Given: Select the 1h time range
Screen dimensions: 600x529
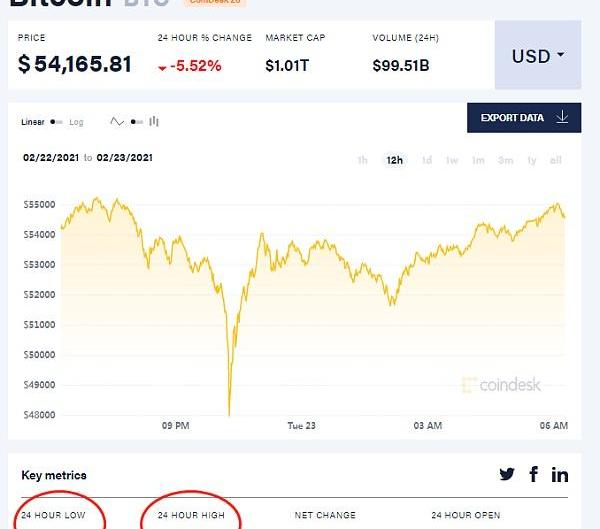Looking at the screenshot, I should (362, 160).
